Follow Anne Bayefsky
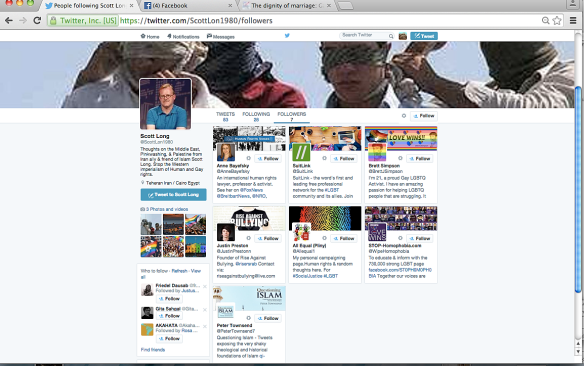This screenshot has width=584, height=366. pyautogui.click(x=268, y=159)
